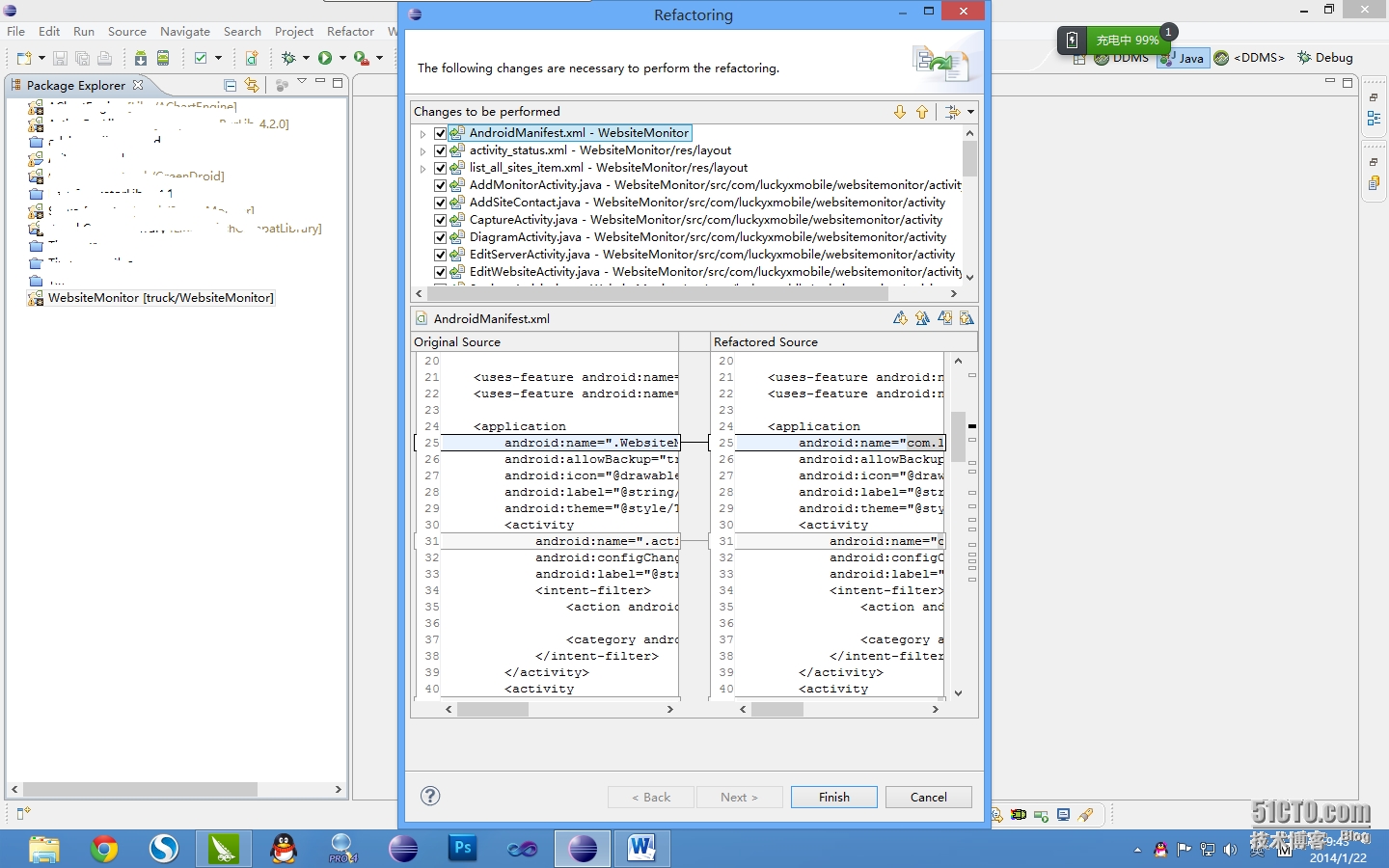Open the Edit menu
This screenshot has width=1389, height=868.
49,31
